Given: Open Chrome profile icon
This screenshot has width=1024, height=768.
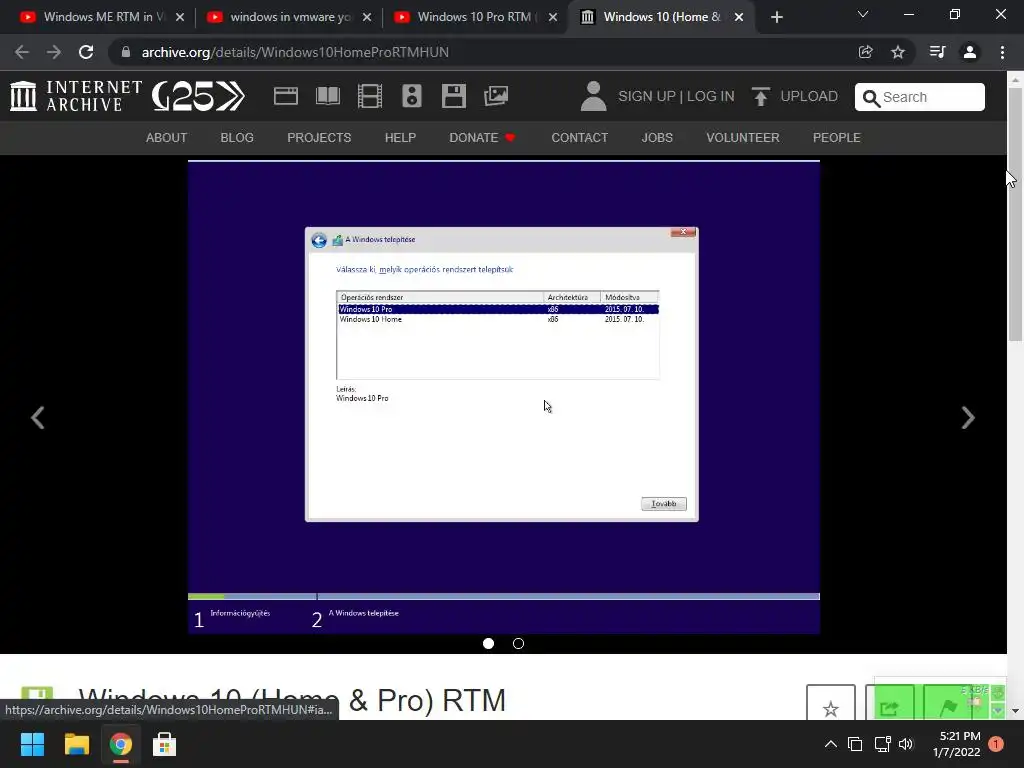Looking at the screenshot, I should pyautogui.click(x=970, y=52).
